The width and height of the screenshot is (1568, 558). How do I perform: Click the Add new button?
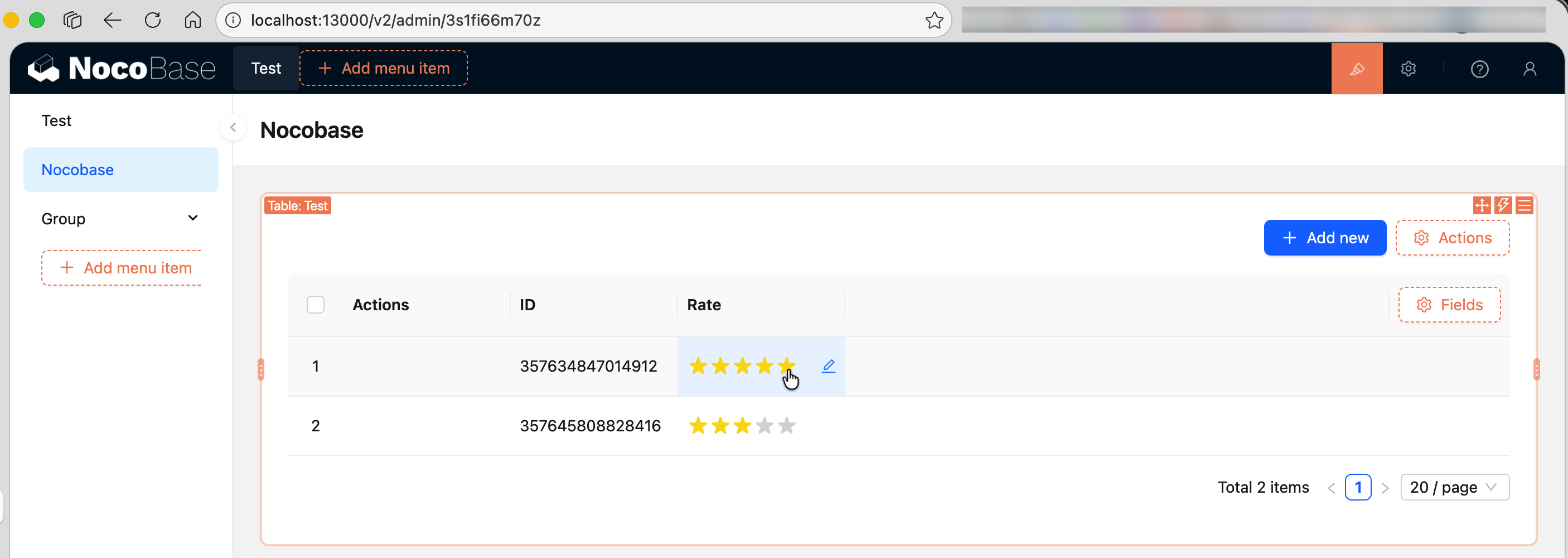1325,238
